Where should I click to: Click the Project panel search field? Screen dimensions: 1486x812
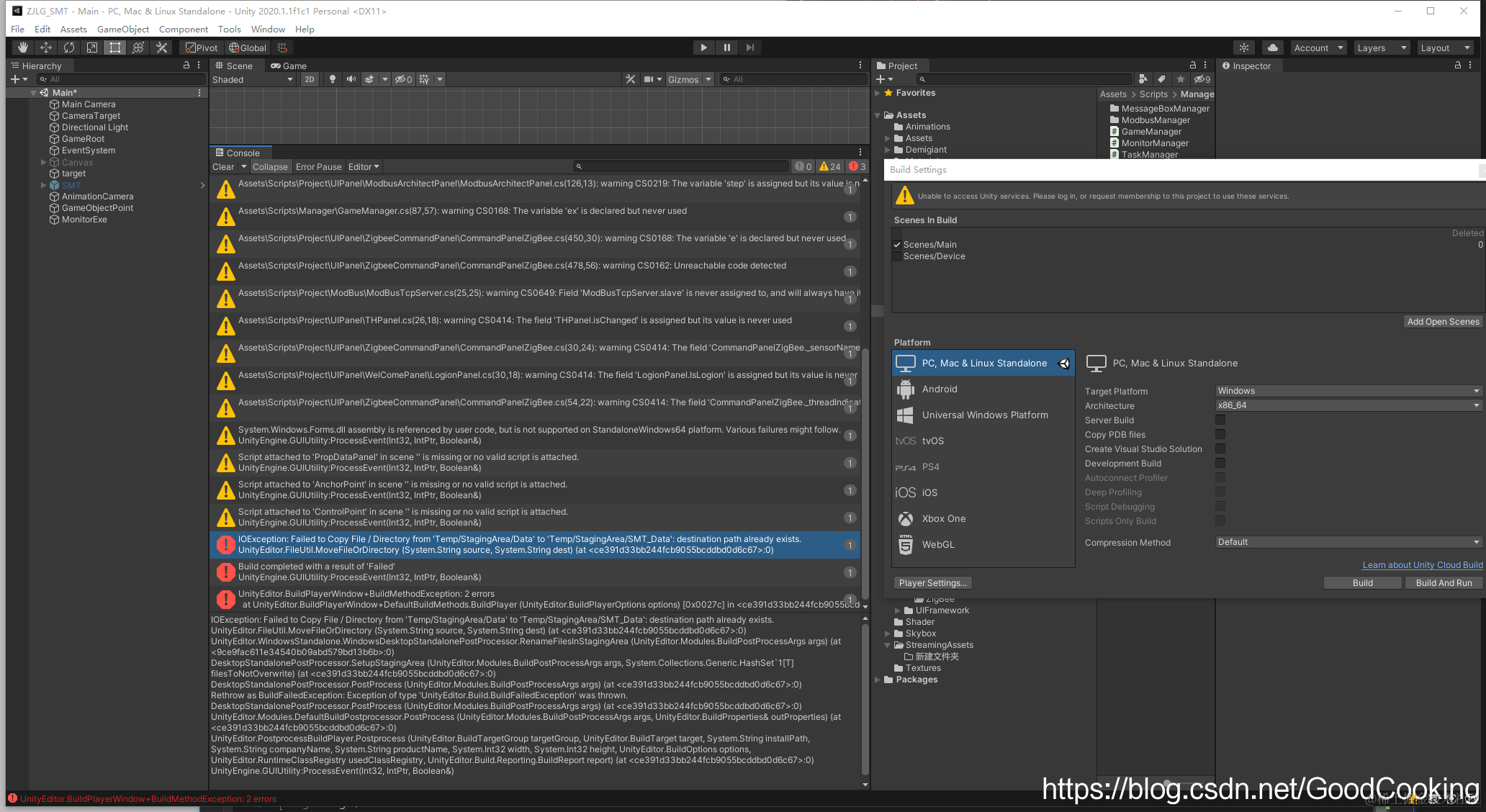[x=1022, y=79]
